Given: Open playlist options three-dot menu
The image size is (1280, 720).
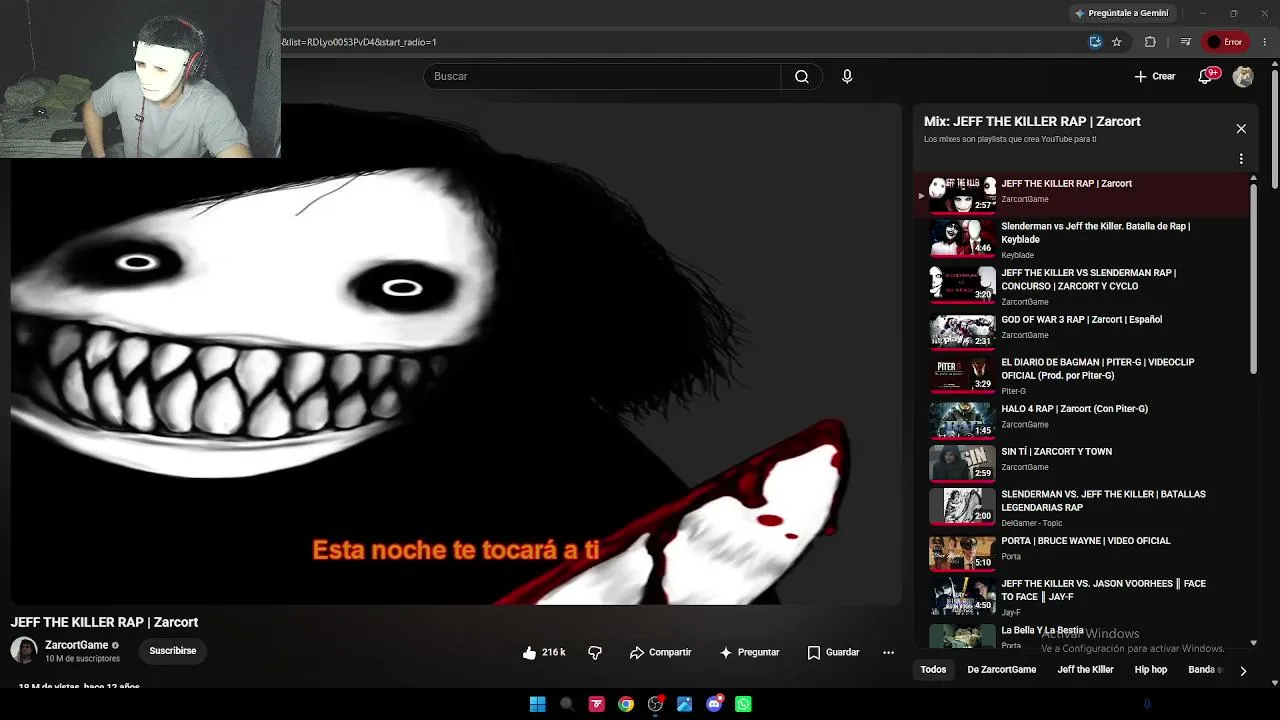Looking at the screenshot, I should tap(1241, 159).
